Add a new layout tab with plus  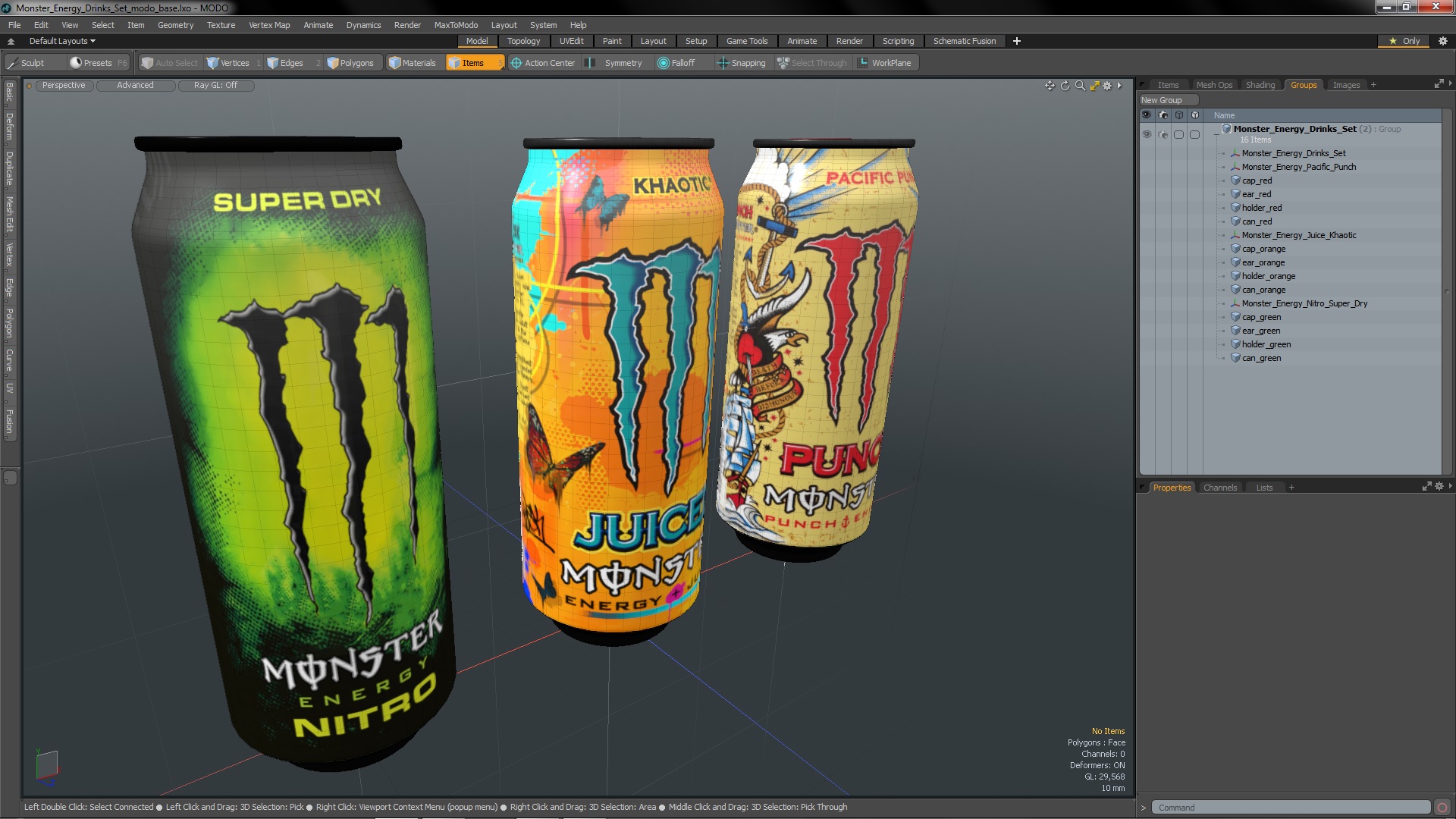click(1016, 41)
